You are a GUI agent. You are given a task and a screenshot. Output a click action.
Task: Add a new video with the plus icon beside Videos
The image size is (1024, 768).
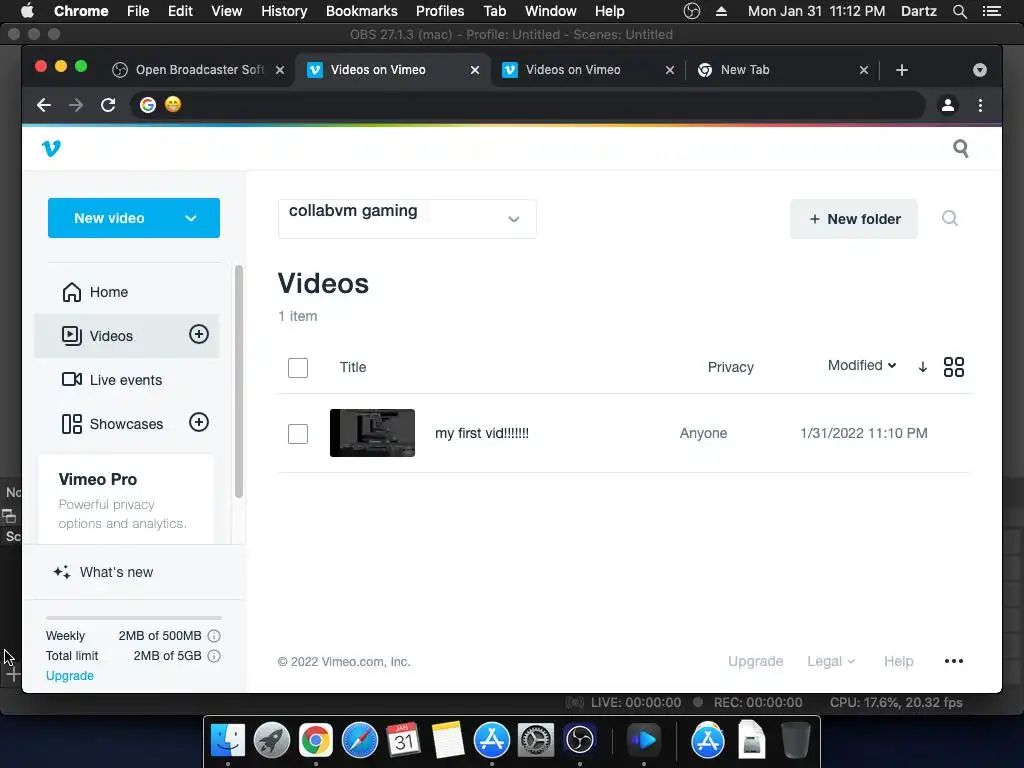click(x=199, y=334)
